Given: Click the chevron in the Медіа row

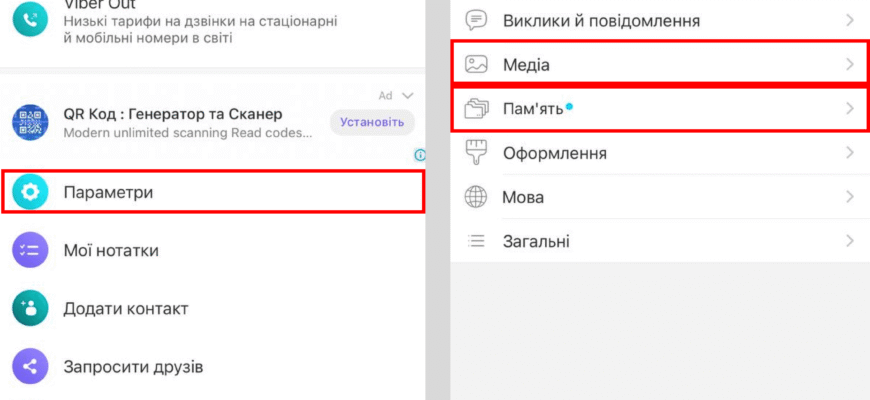Looking at the screenshot, I should (850, 65).
